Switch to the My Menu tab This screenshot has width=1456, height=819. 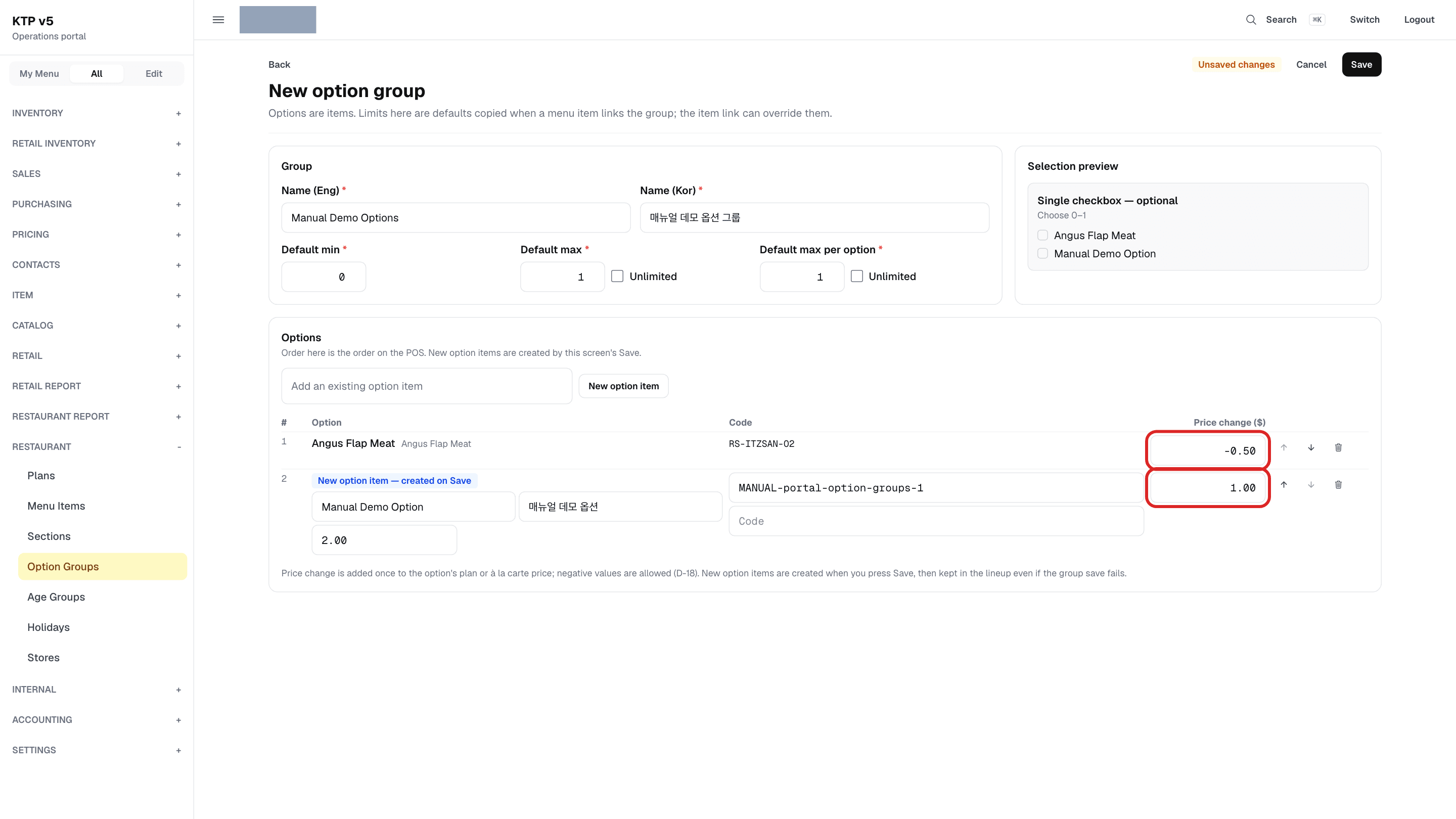point(39,73)
